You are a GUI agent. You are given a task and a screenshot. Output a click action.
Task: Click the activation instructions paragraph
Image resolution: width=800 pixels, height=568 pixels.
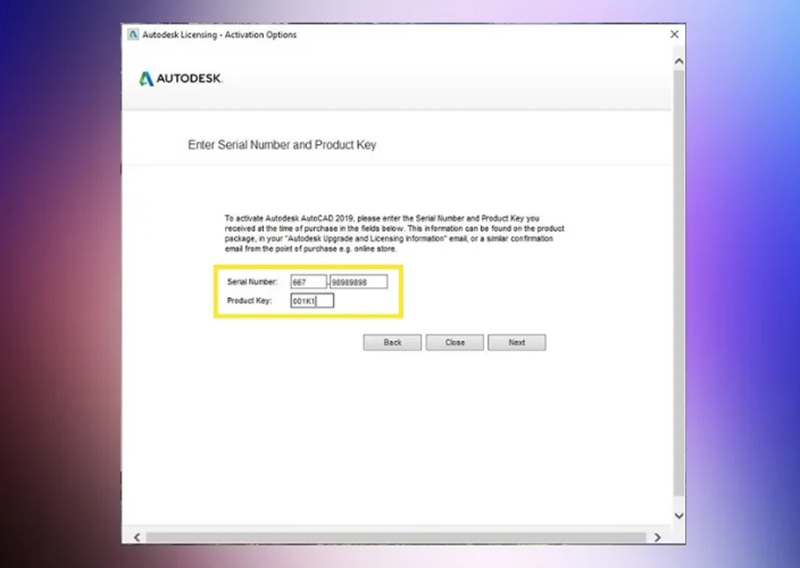click(x=395, y=232)
